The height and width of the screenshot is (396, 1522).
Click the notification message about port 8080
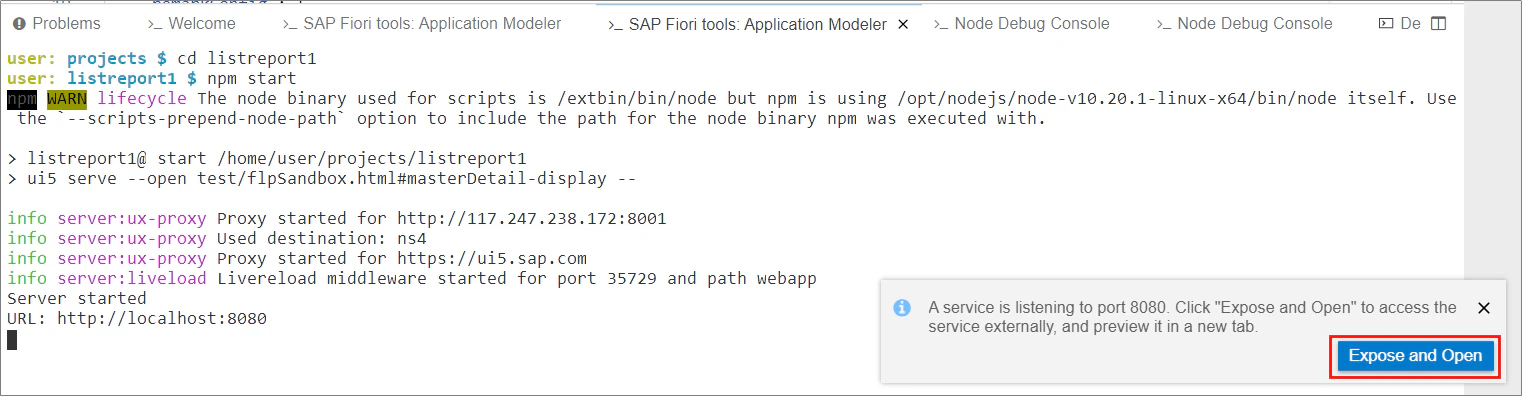[x=1192, y=317]
